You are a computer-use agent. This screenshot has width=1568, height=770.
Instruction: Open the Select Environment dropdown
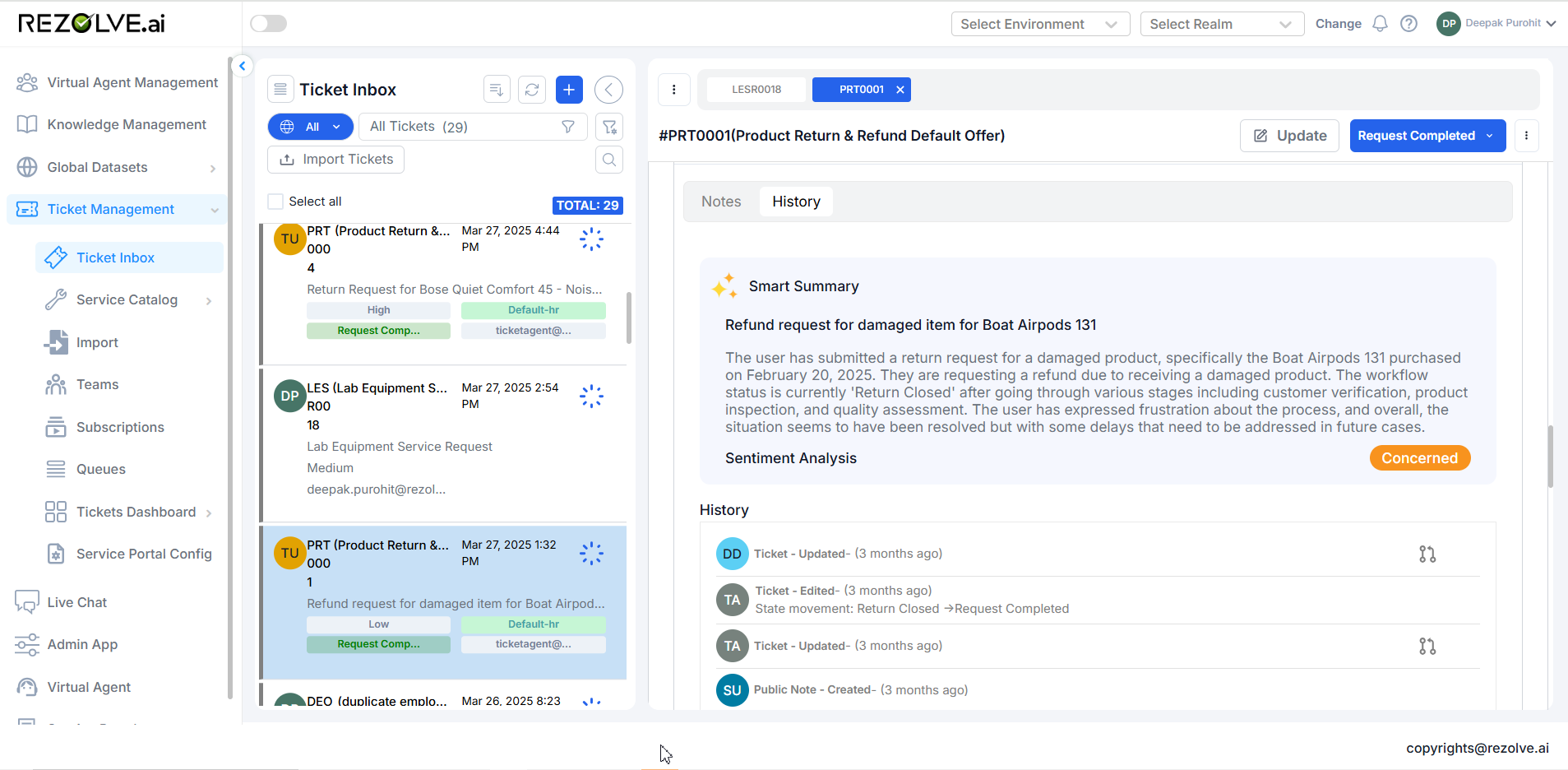point(1040,24)
